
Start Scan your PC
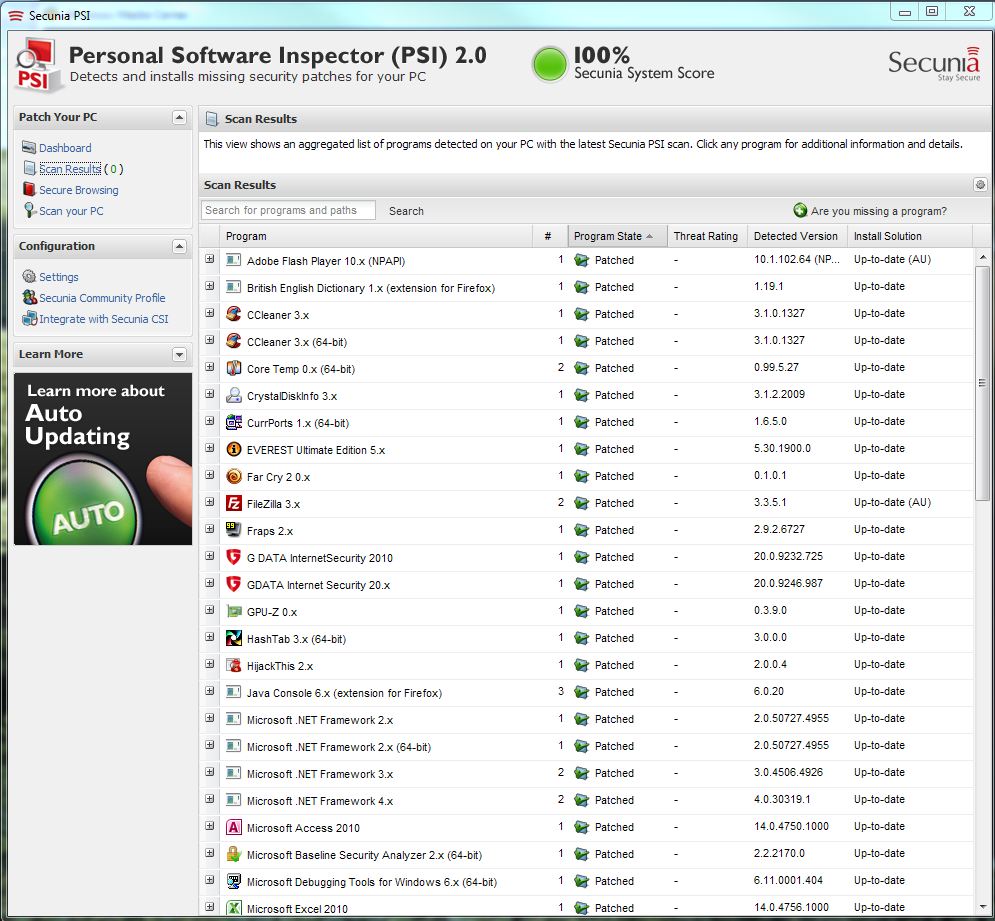pos(71,211)
